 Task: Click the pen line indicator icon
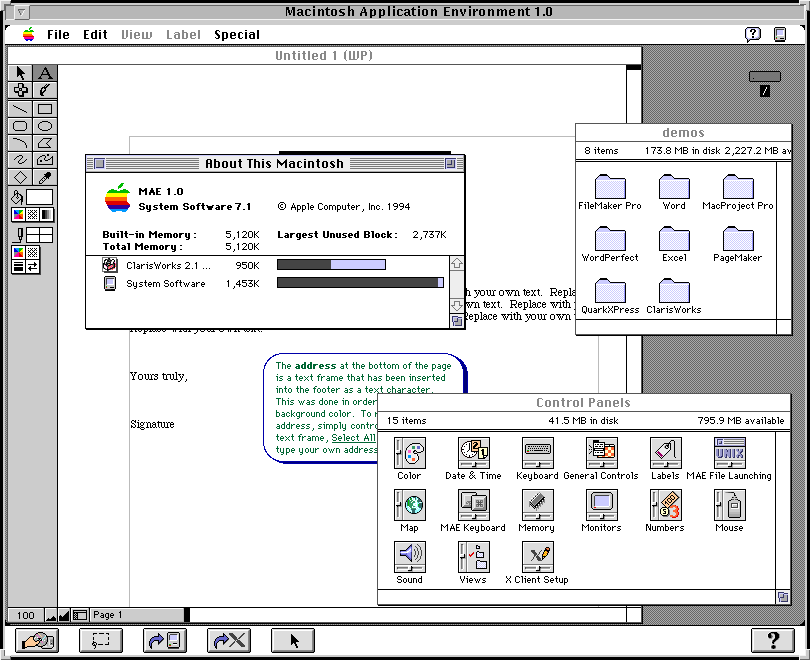19,235
